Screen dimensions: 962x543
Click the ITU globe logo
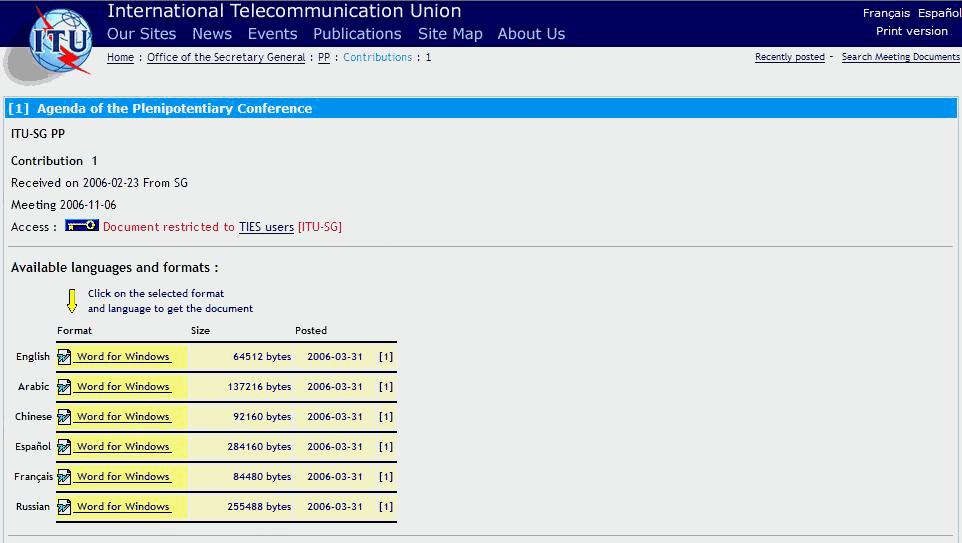(x=60, y=40)
